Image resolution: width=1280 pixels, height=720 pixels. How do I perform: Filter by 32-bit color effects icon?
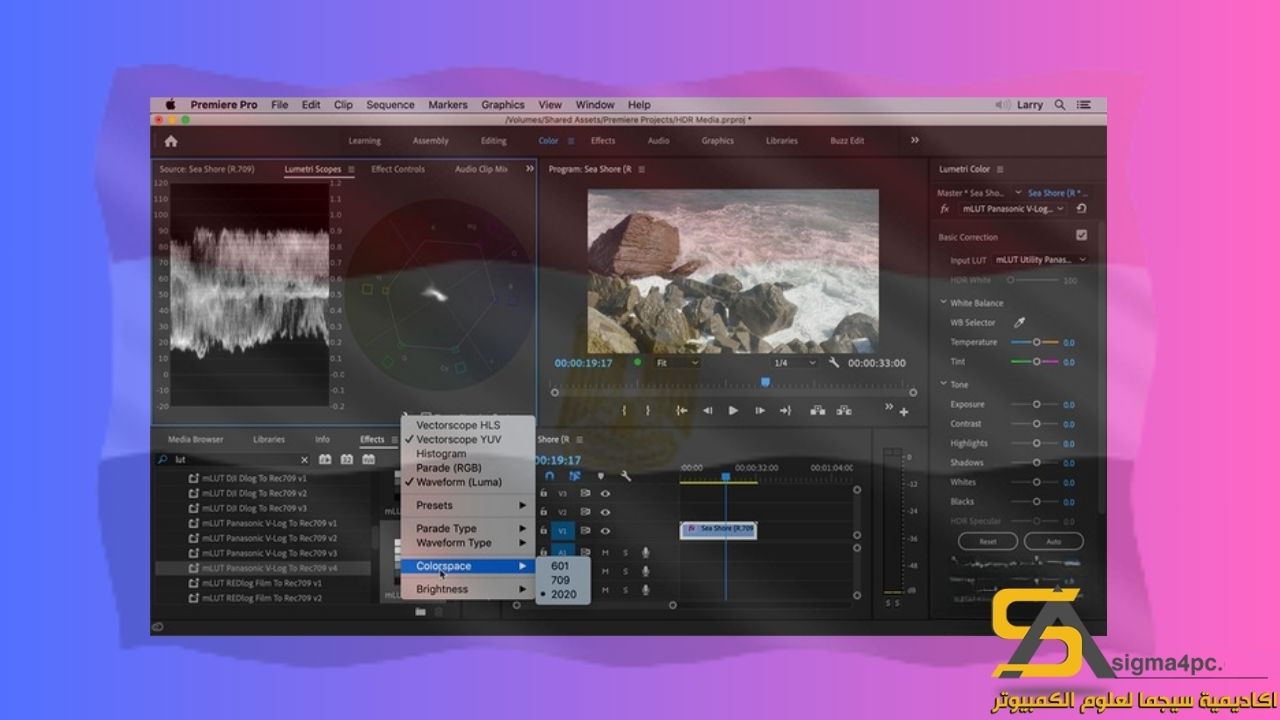tap(347, 460)
